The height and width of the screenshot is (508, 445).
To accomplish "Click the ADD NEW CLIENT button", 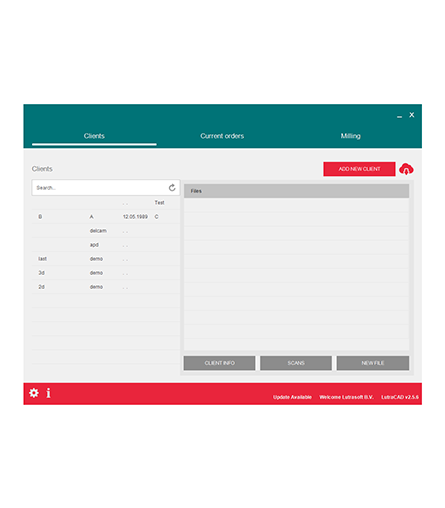I will 359,169.
